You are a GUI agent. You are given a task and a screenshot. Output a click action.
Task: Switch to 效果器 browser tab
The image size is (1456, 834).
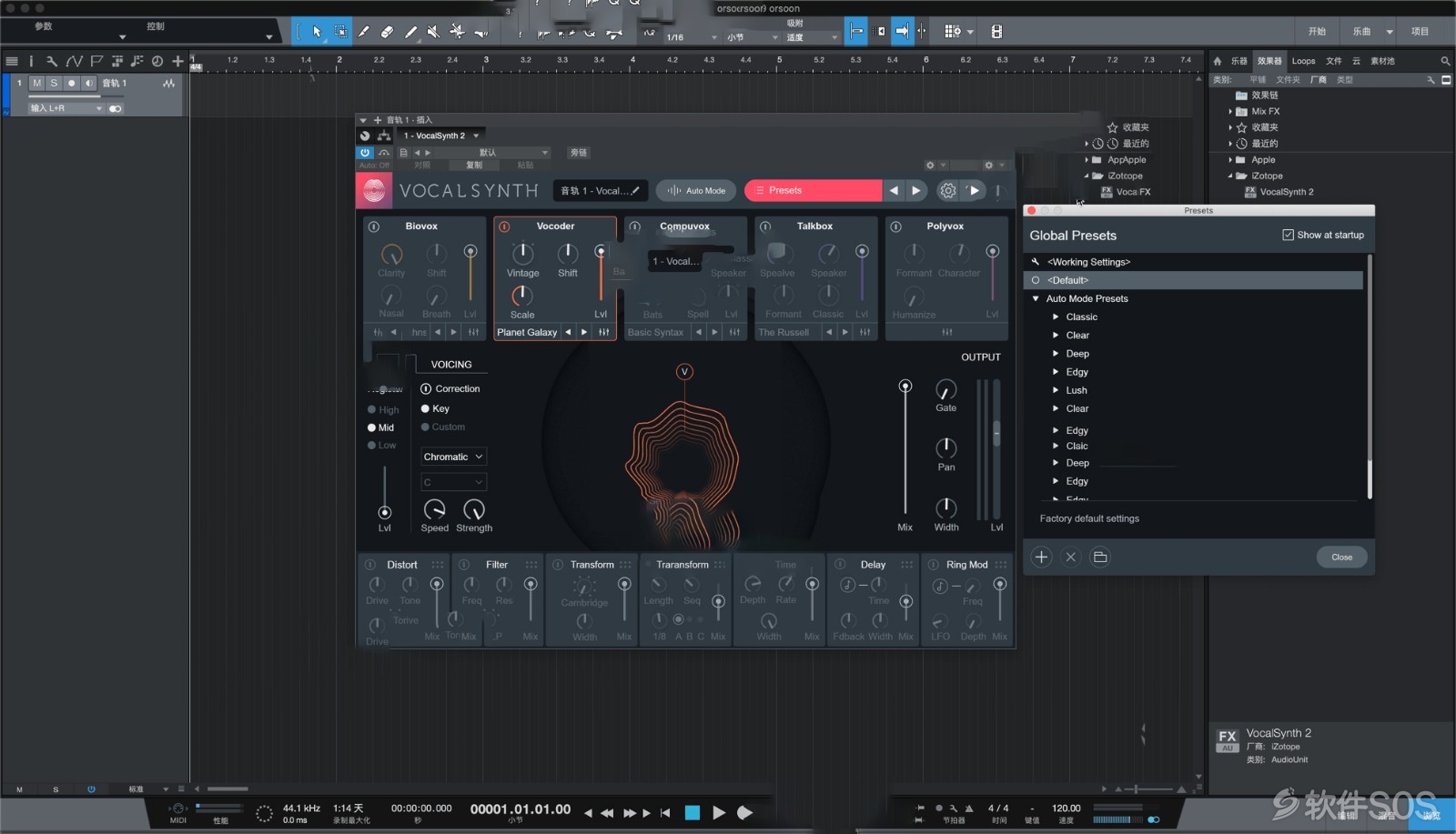[x=1269, y=61]
